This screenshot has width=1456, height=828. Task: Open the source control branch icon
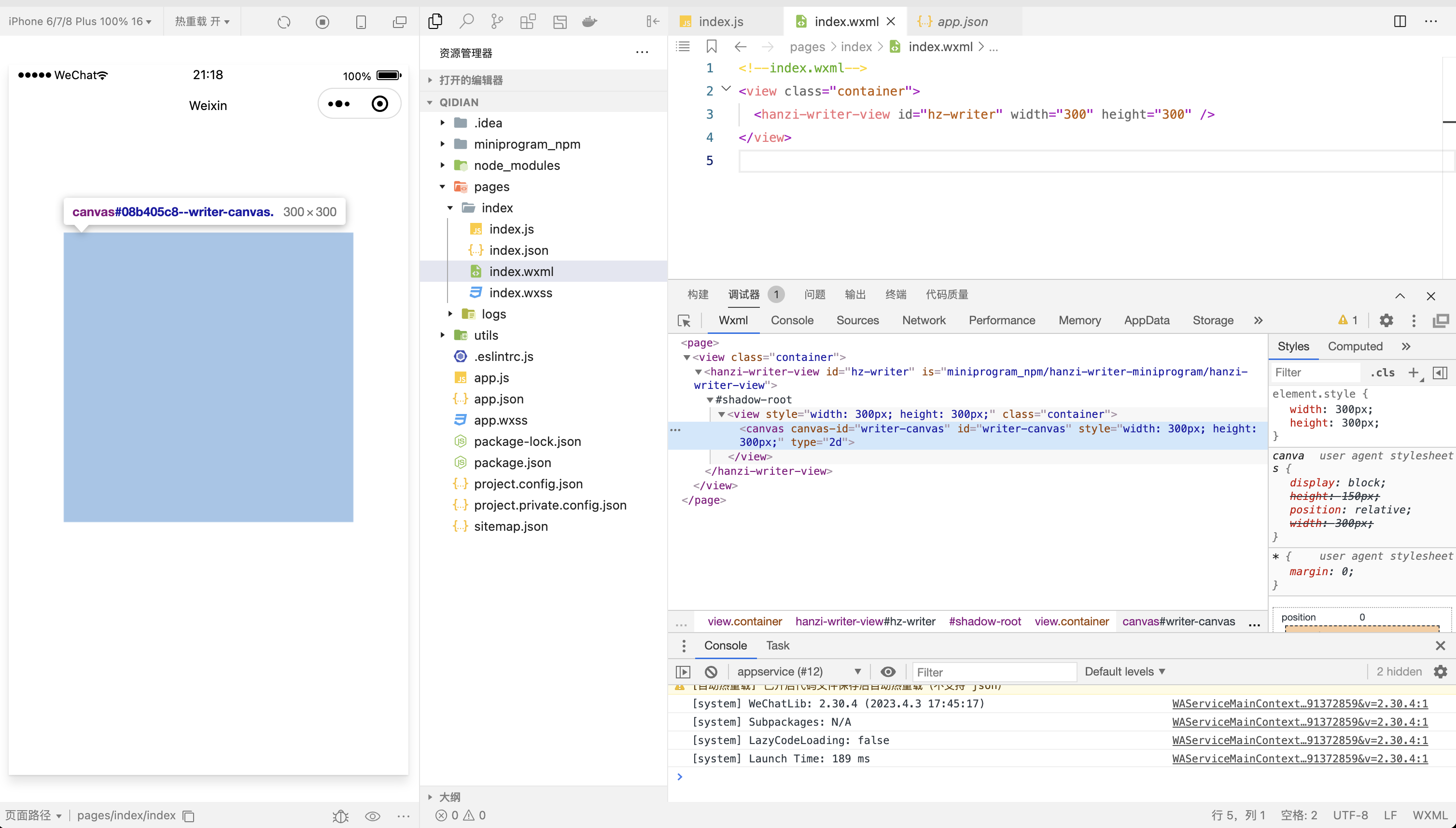497,22
